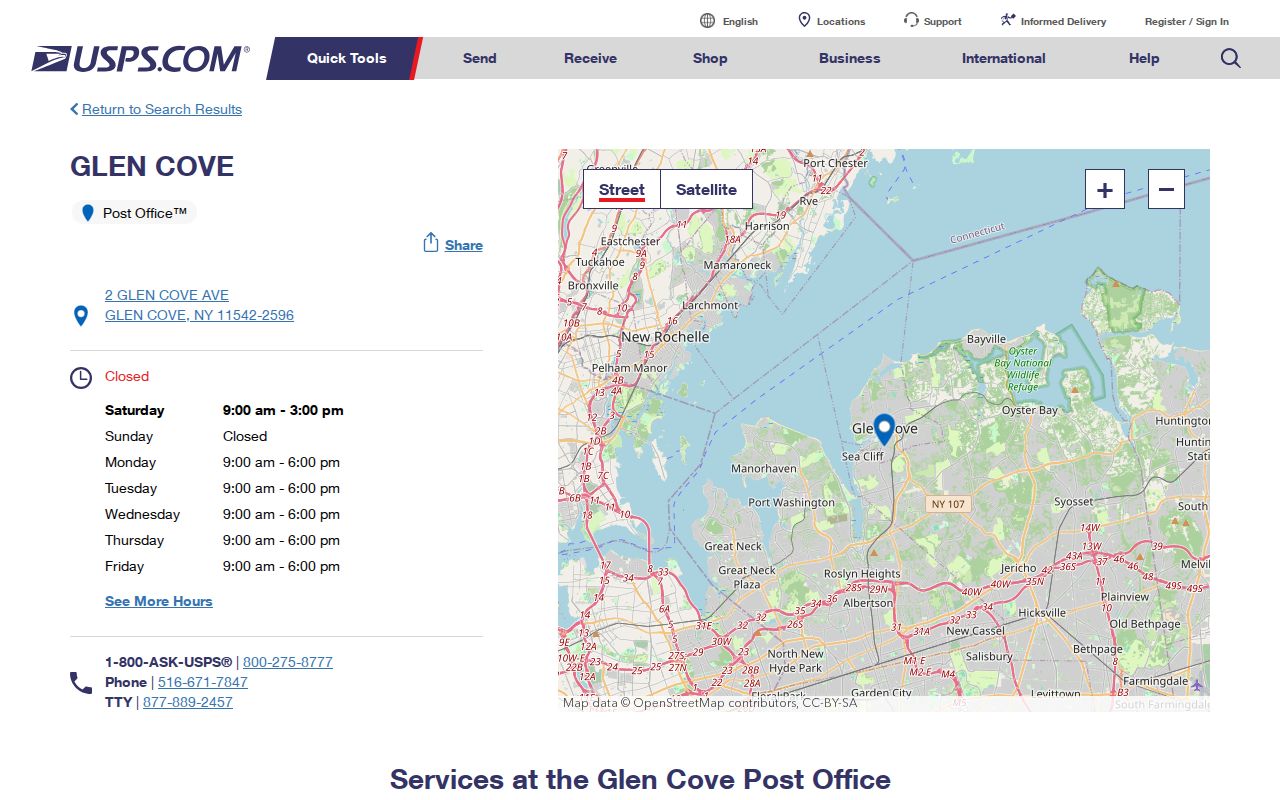Click TTY number 877-889-2457
The image size is (1280, 800).
click(188, 702)
